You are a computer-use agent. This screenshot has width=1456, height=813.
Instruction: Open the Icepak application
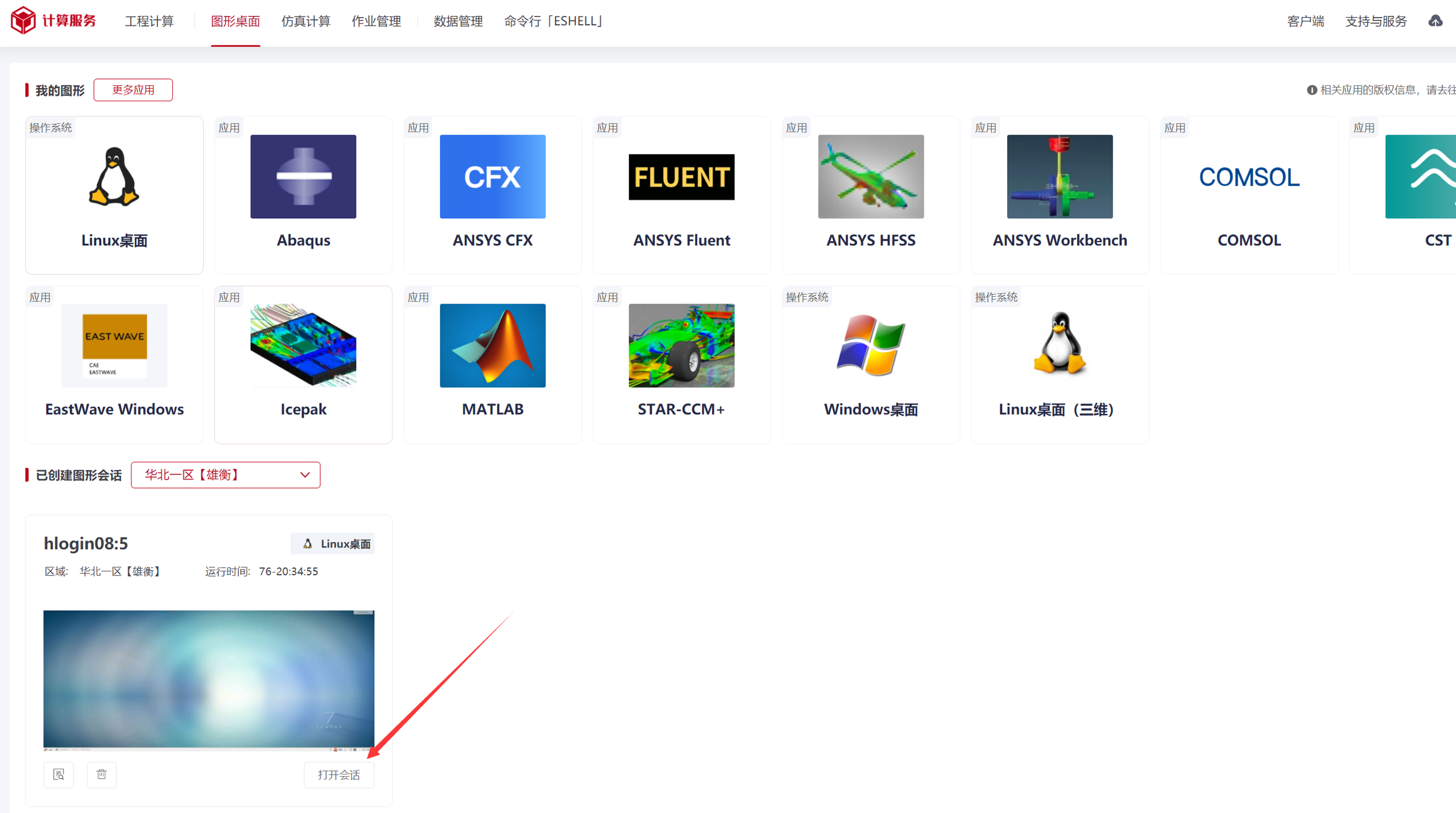click(x=303, y=364)
